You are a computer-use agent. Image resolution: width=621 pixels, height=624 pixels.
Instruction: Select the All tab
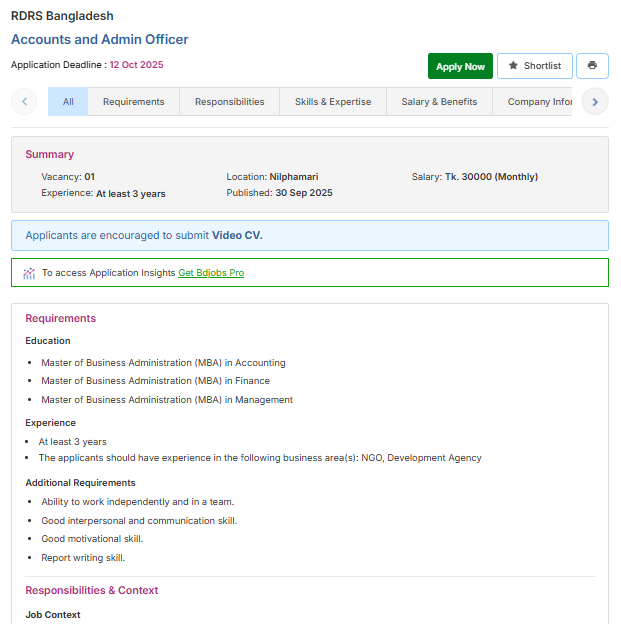click(x=68, y=102)
